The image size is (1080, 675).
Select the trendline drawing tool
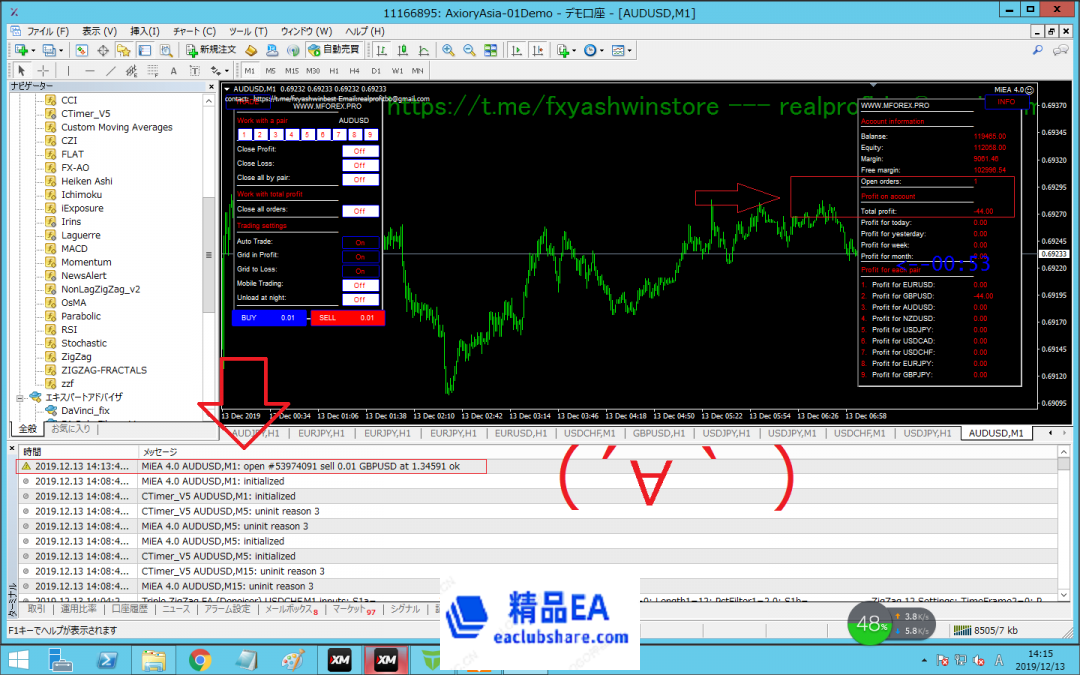(110, 71)
